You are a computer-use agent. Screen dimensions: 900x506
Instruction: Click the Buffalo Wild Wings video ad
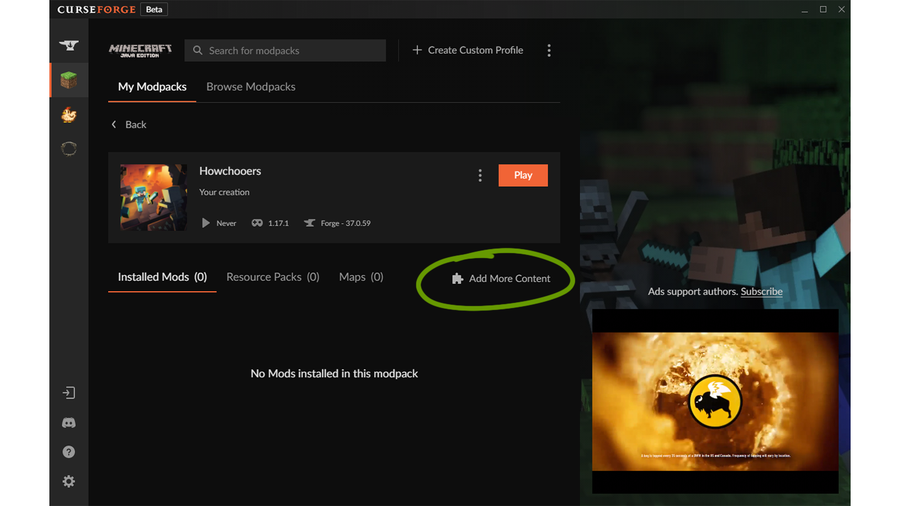715,402
